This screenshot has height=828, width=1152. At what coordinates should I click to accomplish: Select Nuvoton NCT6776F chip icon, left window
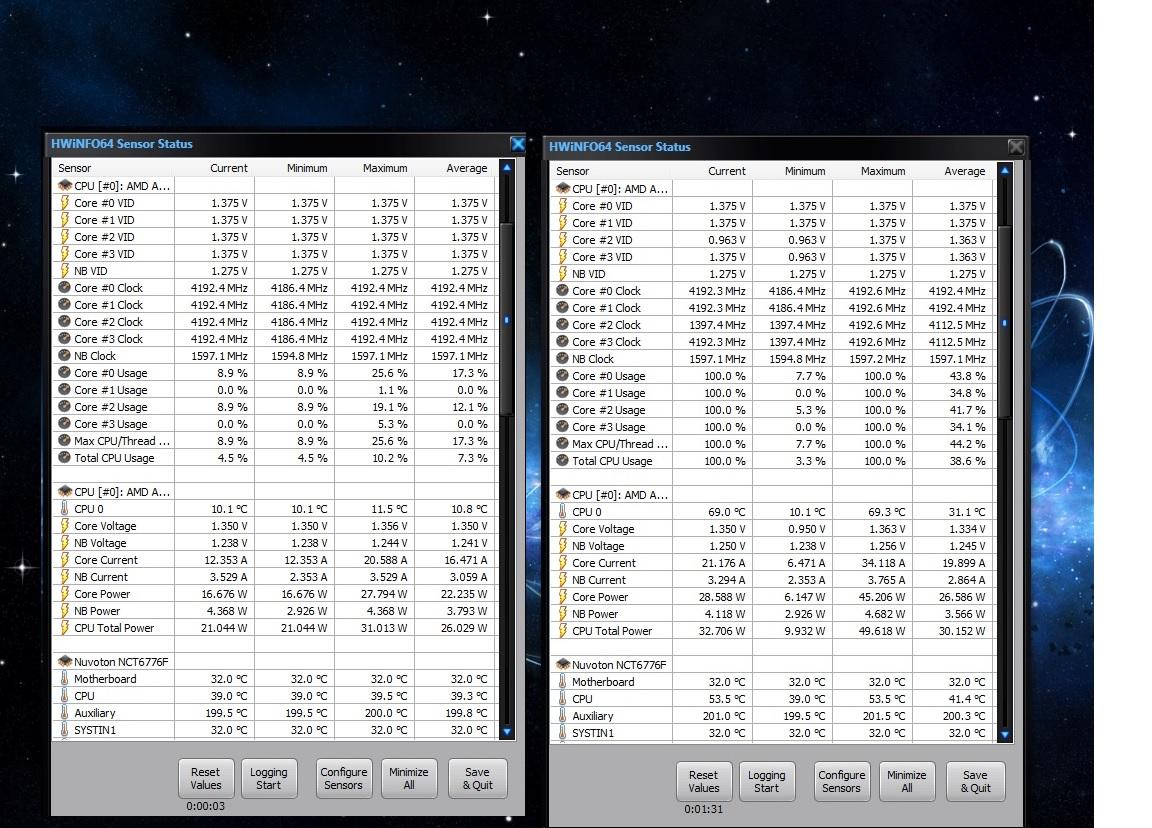click(65, 661)
